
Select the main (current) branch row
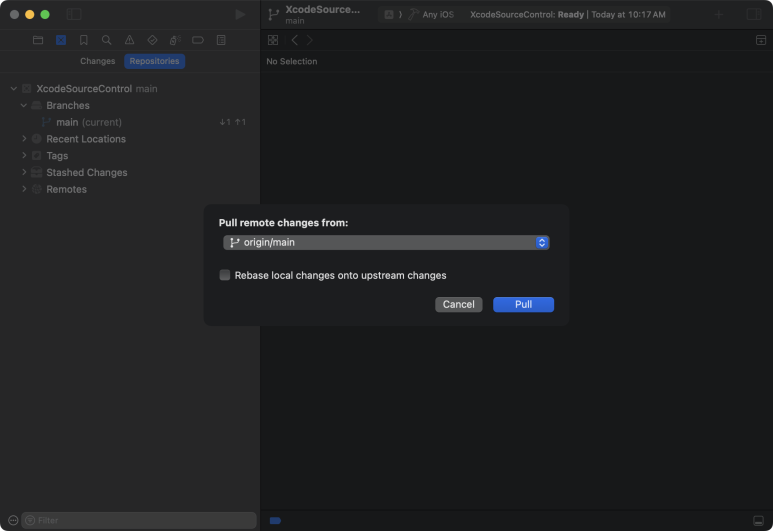point(130,122)
